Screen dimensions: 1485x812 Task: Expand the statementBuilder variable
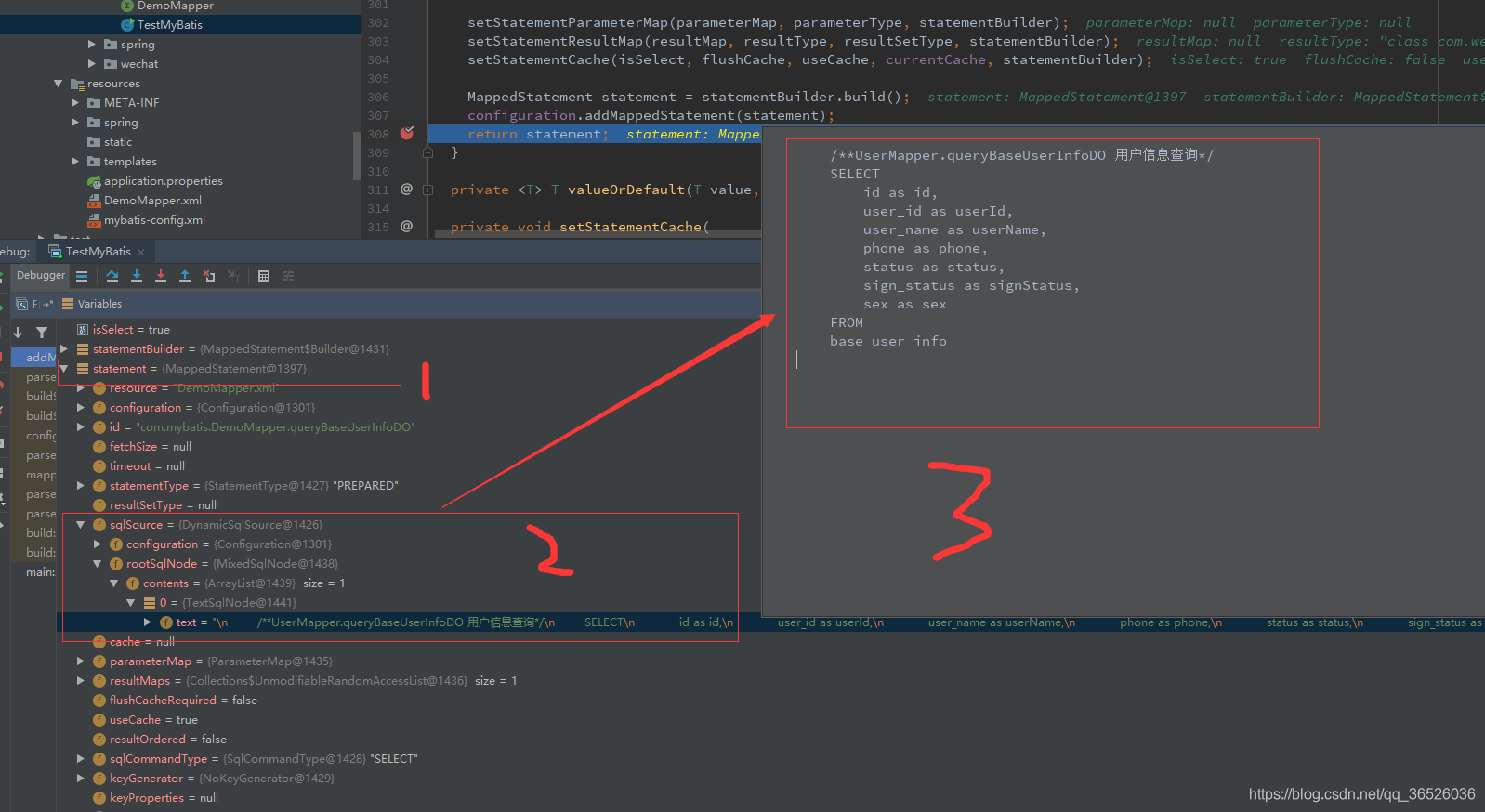point(64,349)
